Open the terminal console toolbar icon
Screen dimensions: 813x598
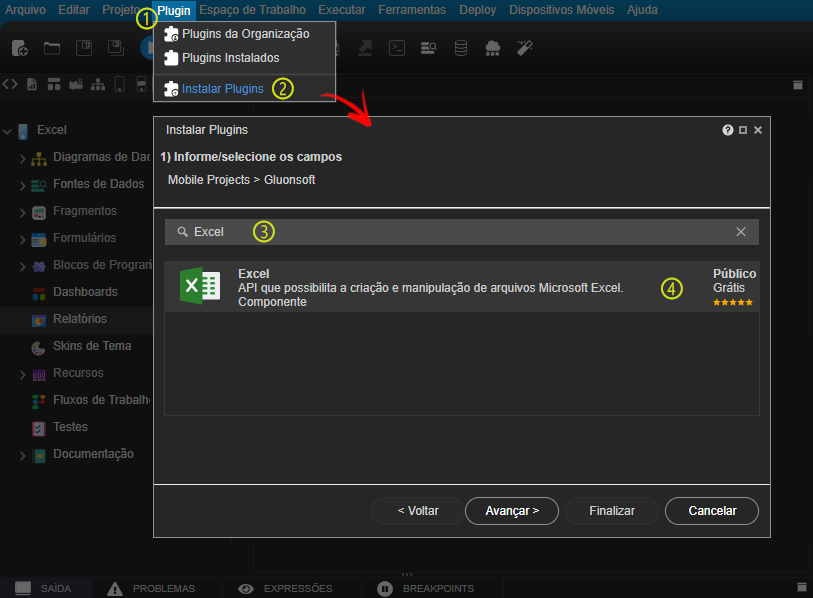pos(397,48)
